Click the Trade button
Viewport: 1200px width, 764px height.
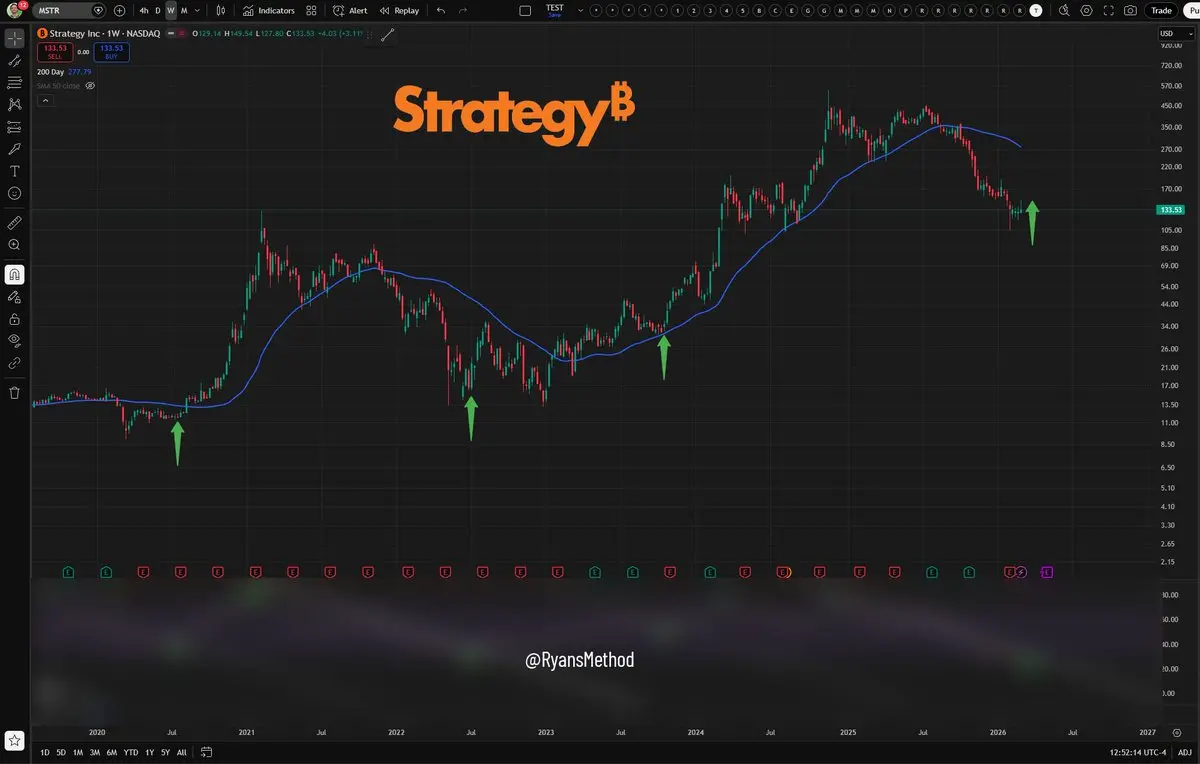pyautogui.click(x=1161, y=10)
